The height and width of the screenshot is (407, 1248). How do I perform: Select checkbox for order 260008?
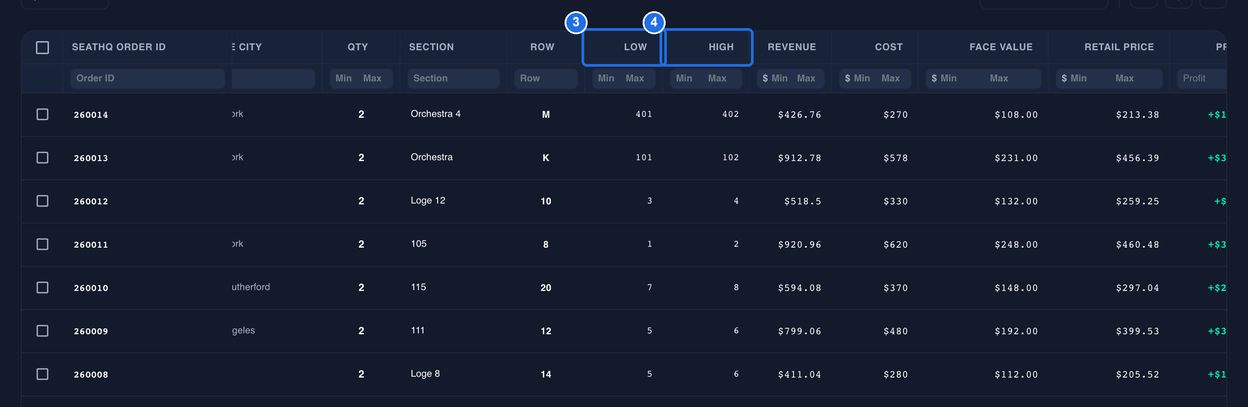42,374
